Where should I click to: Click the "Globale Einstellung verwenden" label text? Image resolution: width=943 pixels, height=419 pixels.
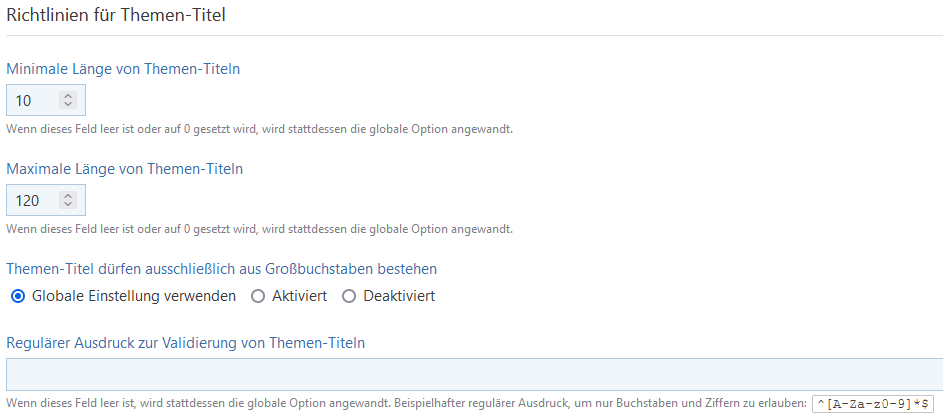click(134, 296)
